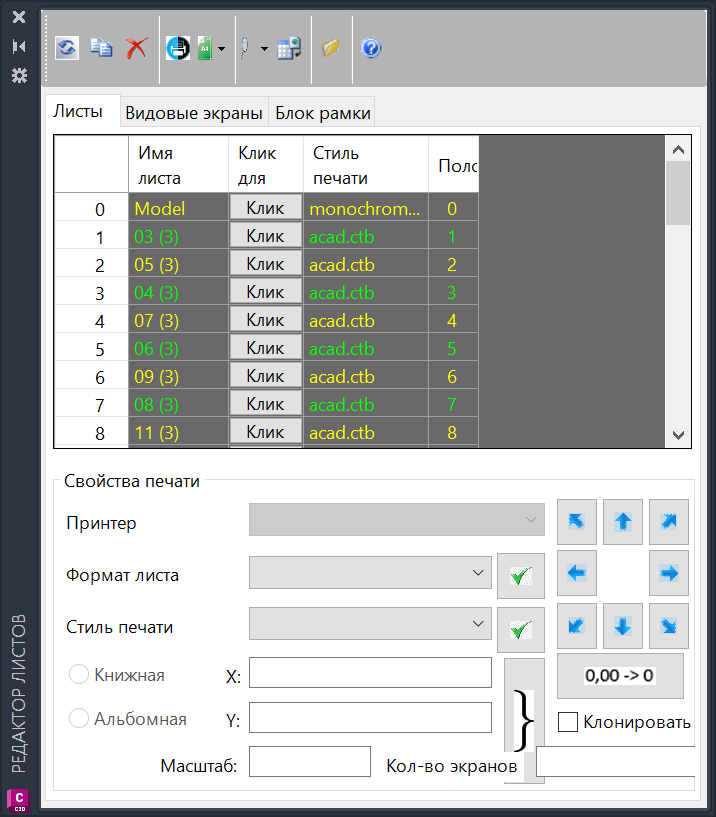Click the 0,00 -> 0 button
The height and width of the screenshot is (817, 716).
tap(620, 675)
